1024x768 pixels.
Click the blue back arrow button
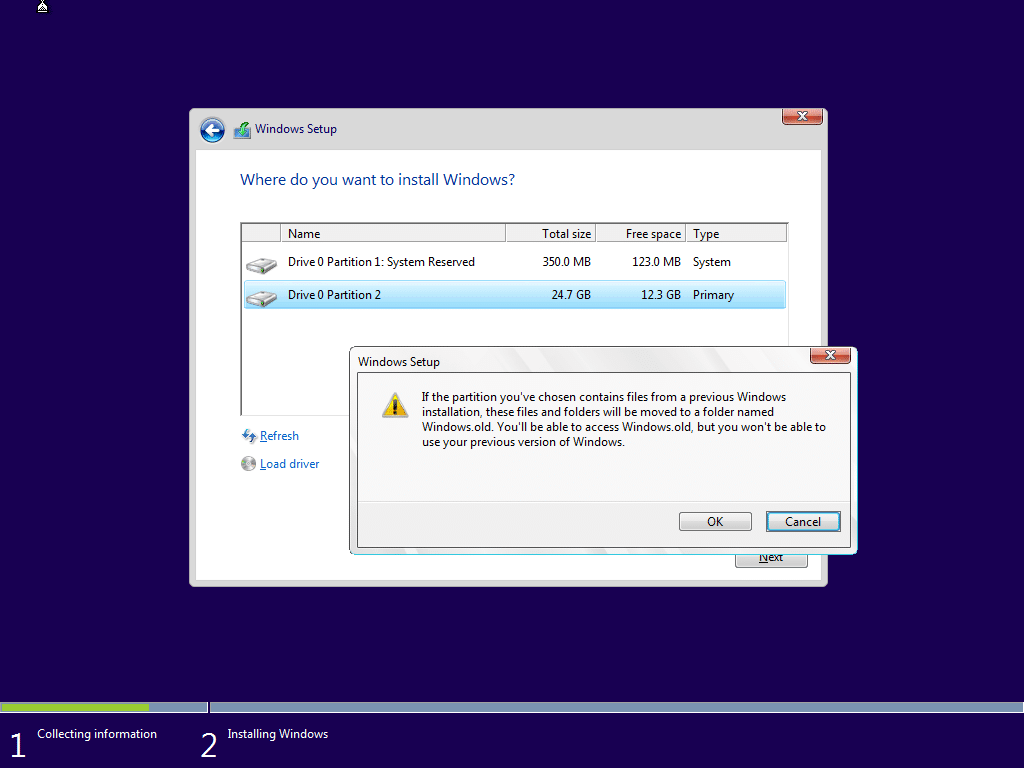coord(212,130)
